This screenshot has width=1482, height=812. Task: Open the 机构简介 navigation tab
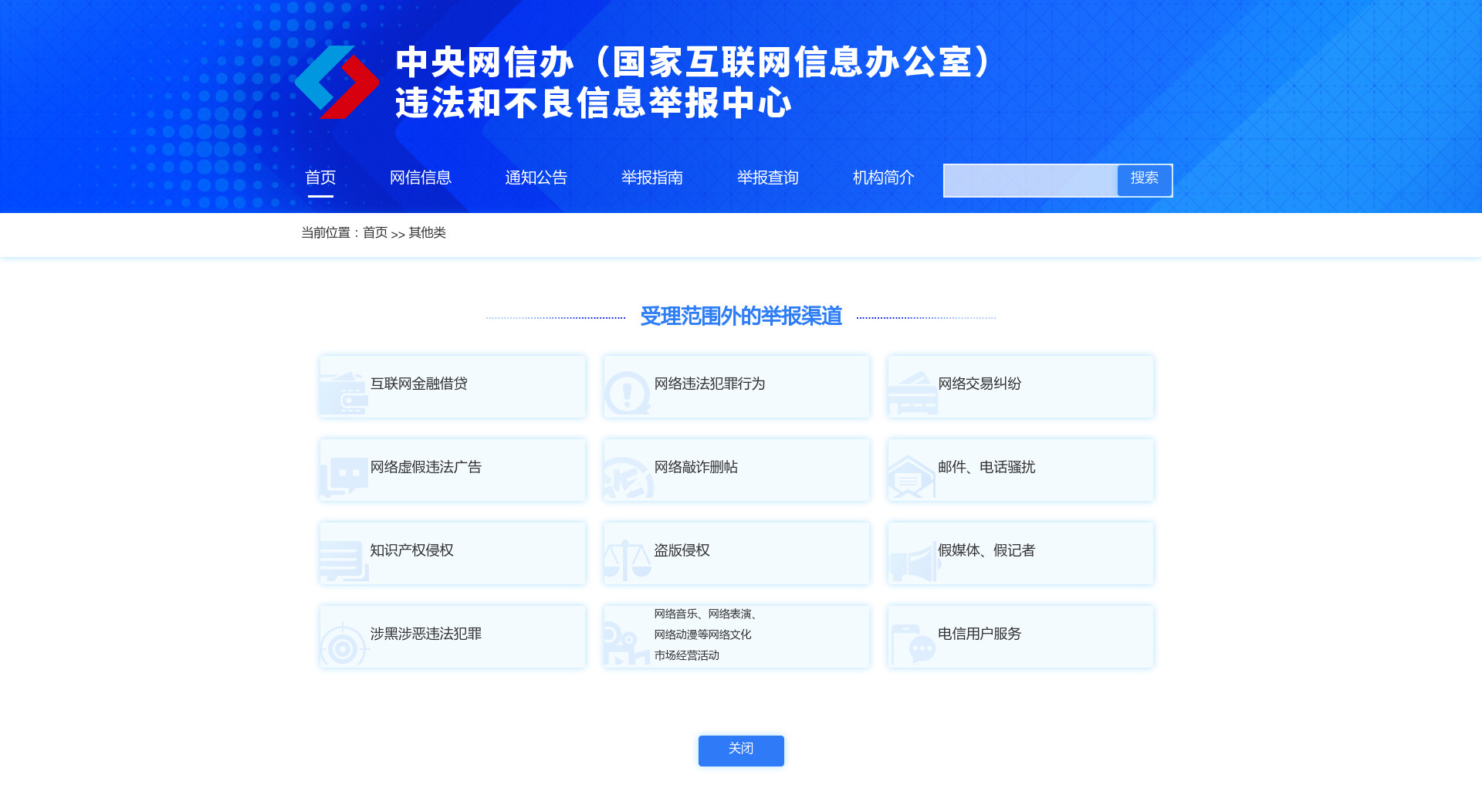[884, 178]
